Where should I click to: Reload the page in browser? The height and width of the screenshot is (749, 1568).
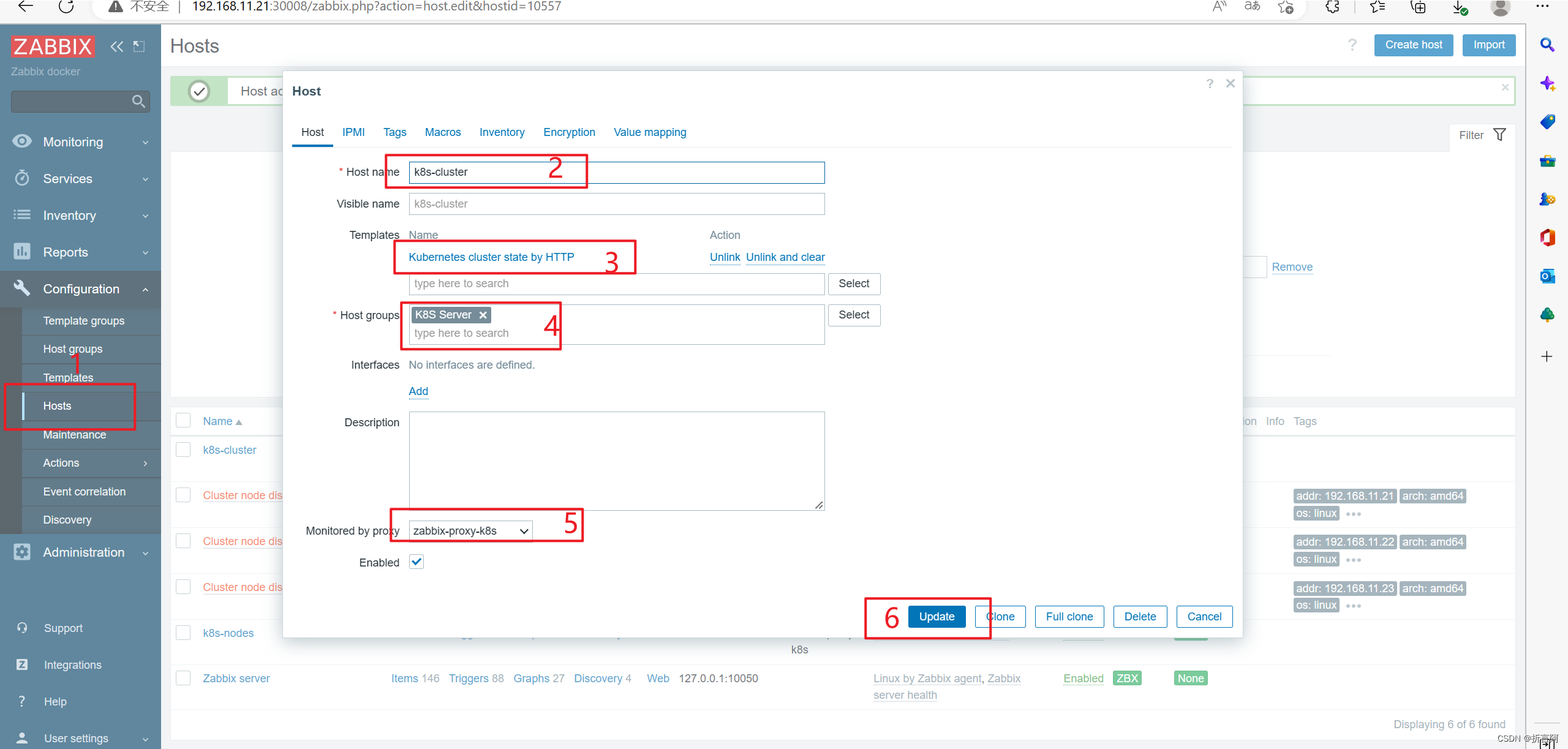pyautogui.click(x=66, y=7)
